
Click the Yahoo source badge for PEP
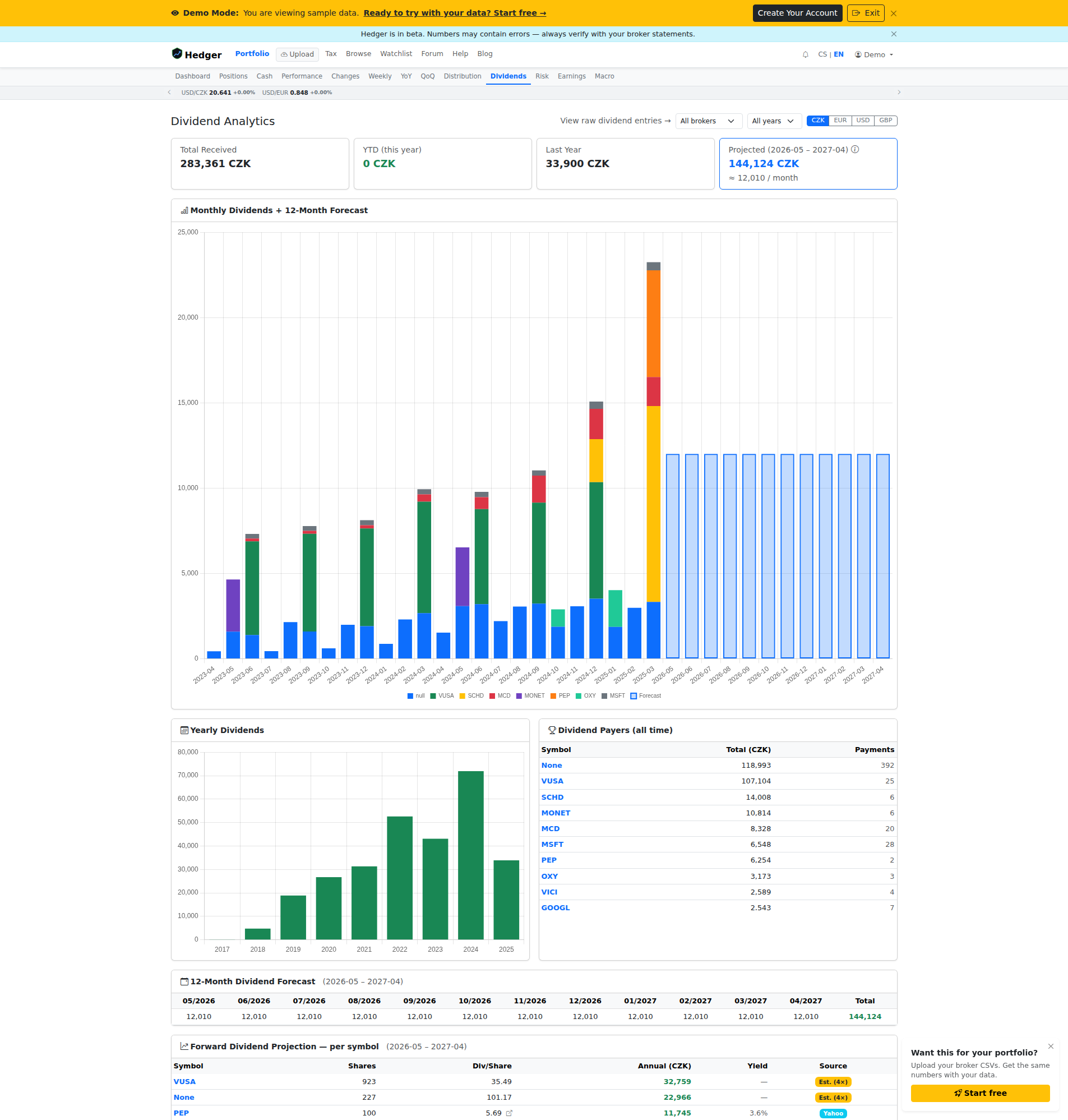click(833, 1113)
